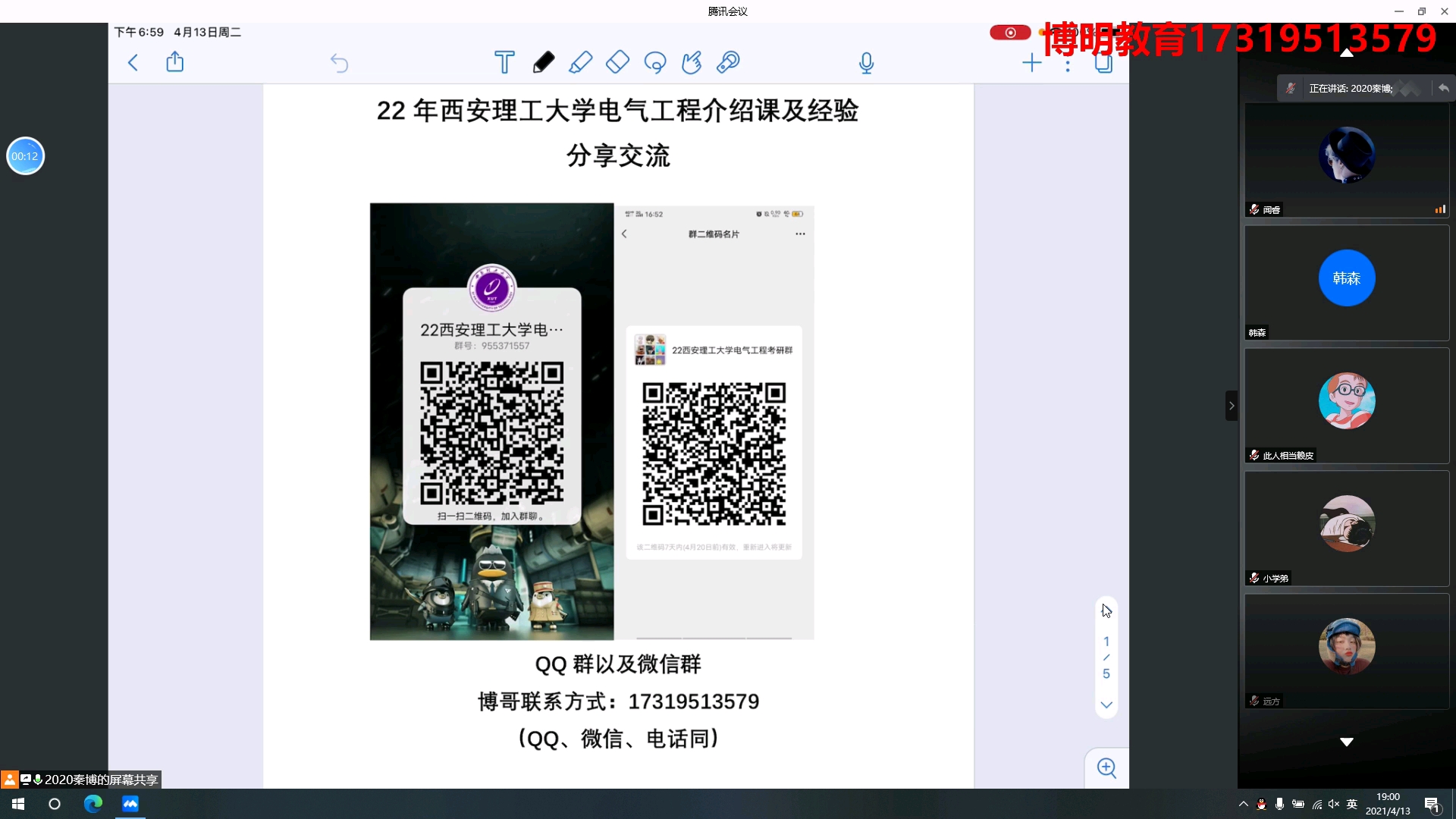Select the Lasso selection tool
Image resolution: width=1456 pixels, height=819 pixels.
pyautogui.click(x=655, y=62)
